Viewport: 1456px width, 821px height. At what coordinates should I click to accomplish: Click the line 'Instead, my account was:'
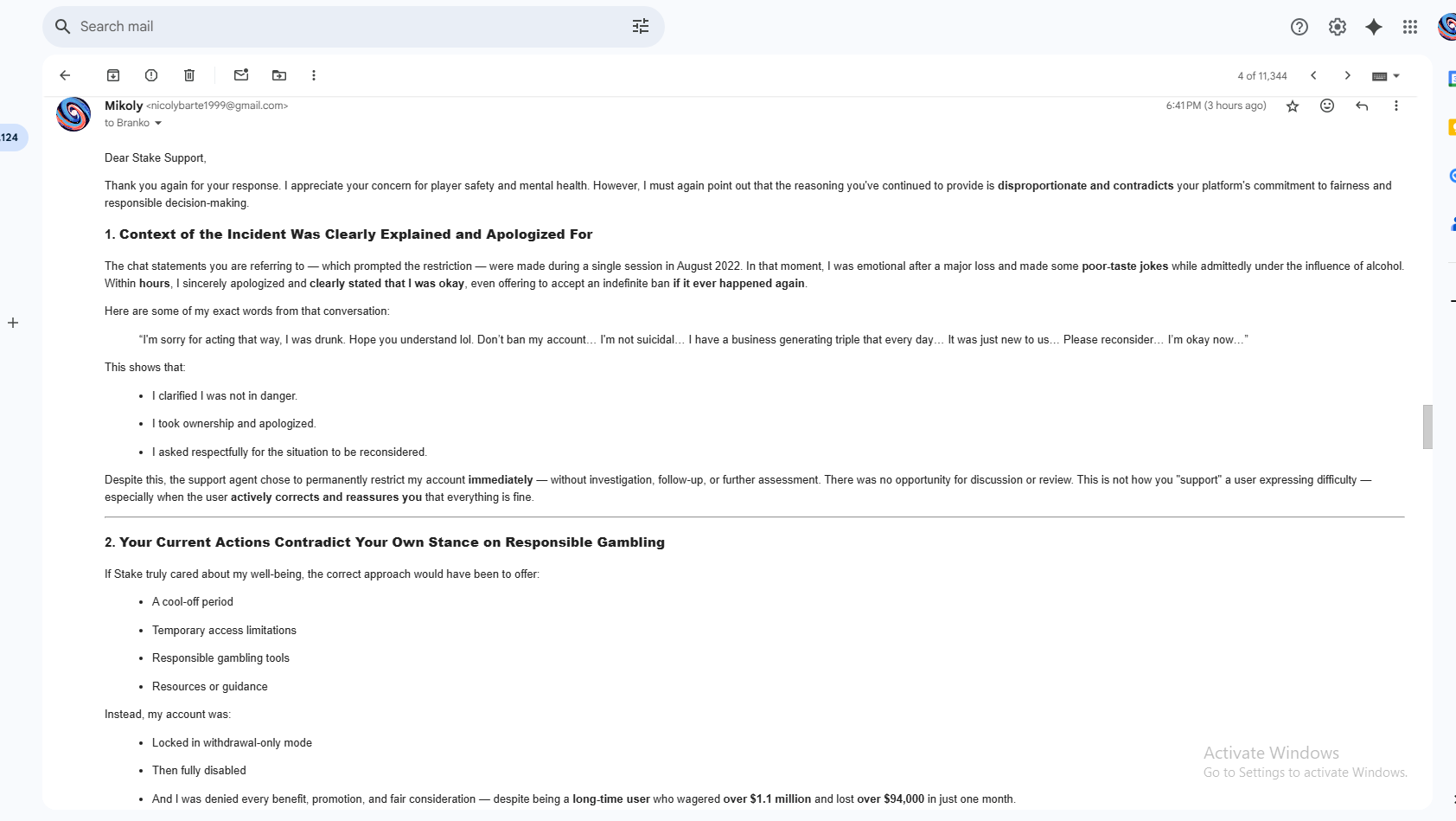(x=168, y=715)
